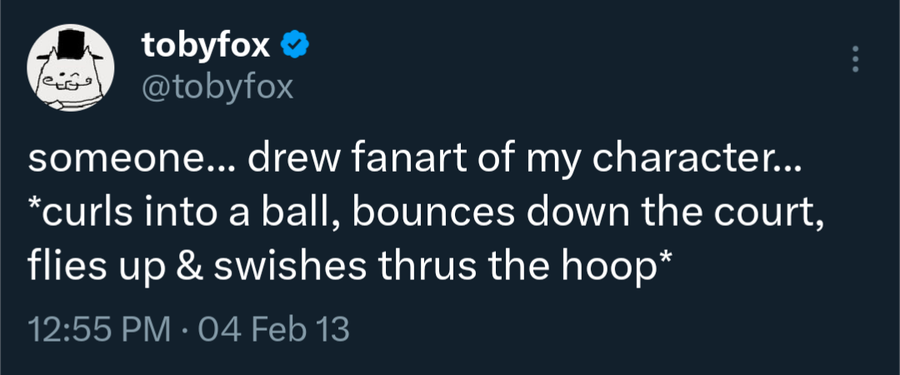
Task: Open the bold tobyfox display name
Action: (x=206, y=46)
